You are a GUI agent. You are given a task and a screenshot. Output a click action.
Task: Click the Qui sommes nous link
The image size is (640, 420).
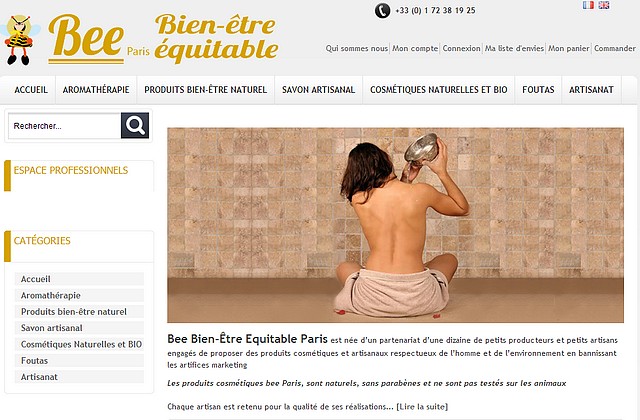coord(357,49)
